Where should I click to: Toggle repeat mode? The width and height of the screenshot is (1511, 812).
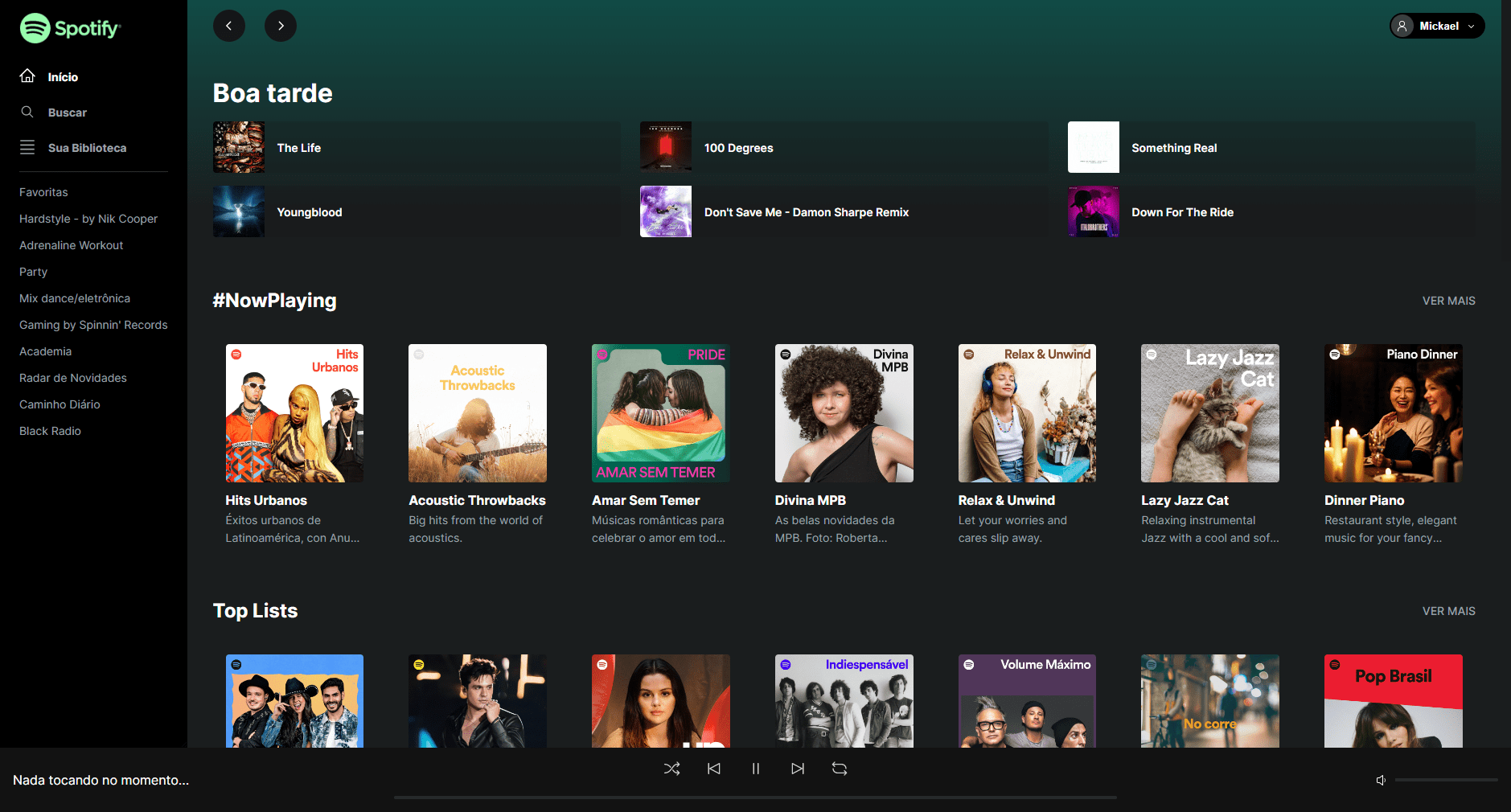click(x=840, y=769)
